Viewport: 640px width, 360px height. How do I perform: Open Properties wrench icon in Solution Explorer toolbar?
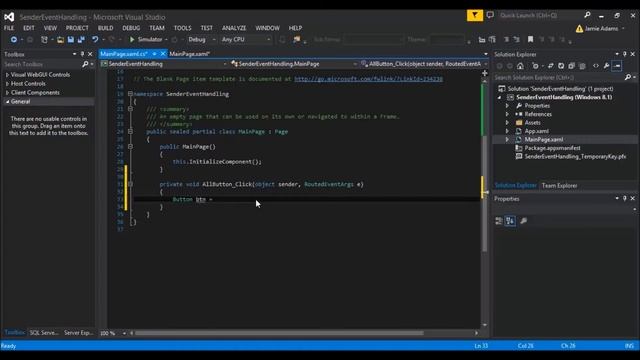607,66
